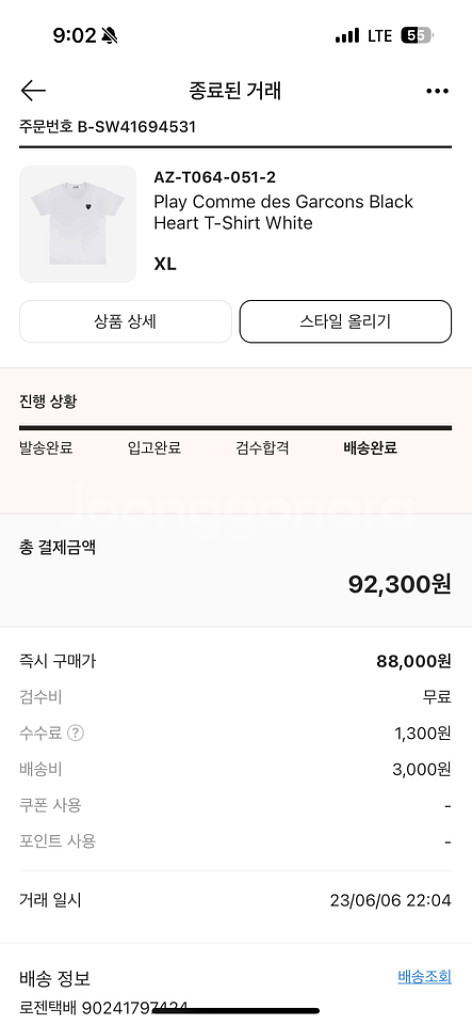
Task: Tap the 상품 상세 button
Action: 125,321
